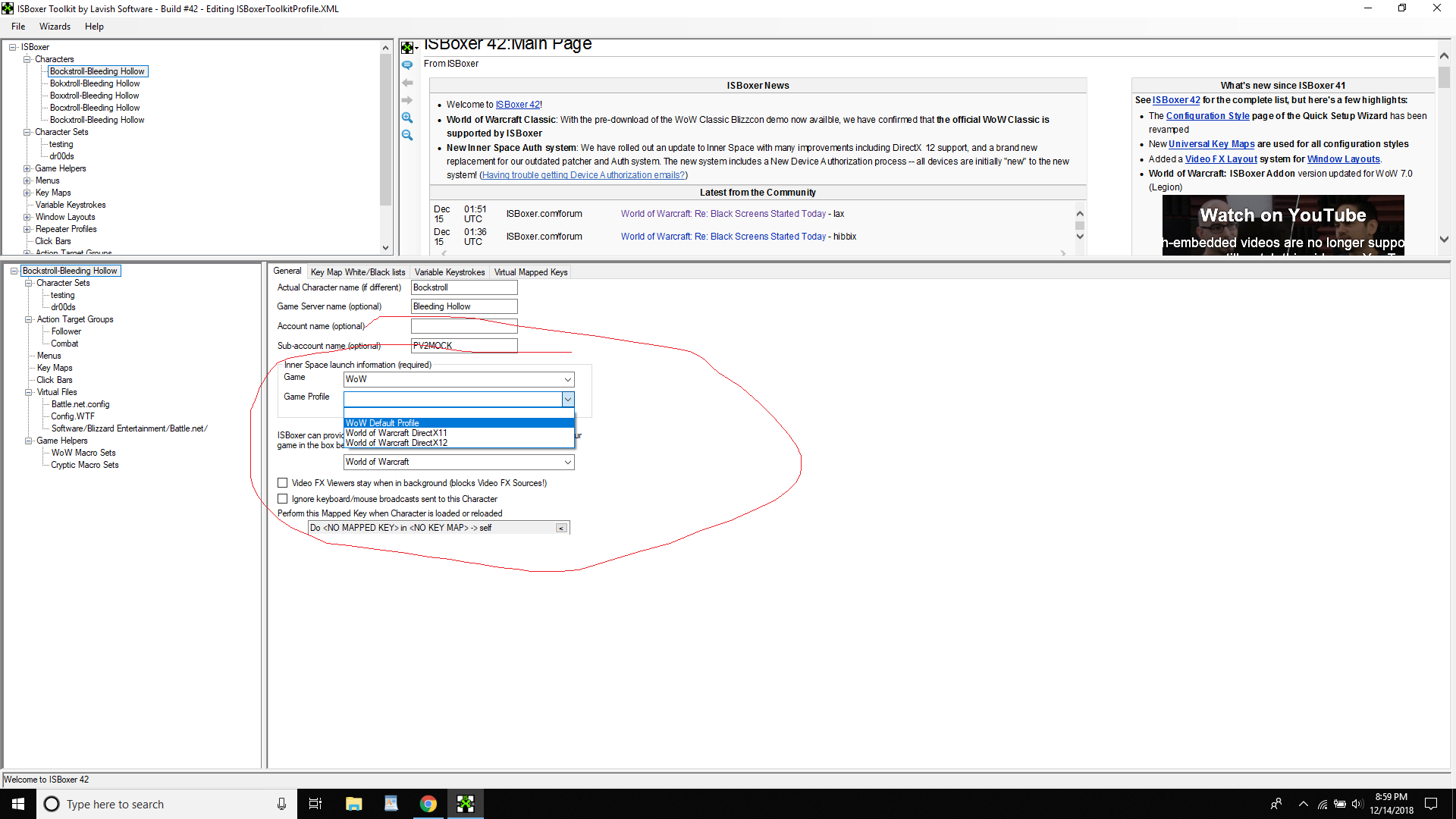Select Config.WTF in Virtual Files

click(73, 416)
